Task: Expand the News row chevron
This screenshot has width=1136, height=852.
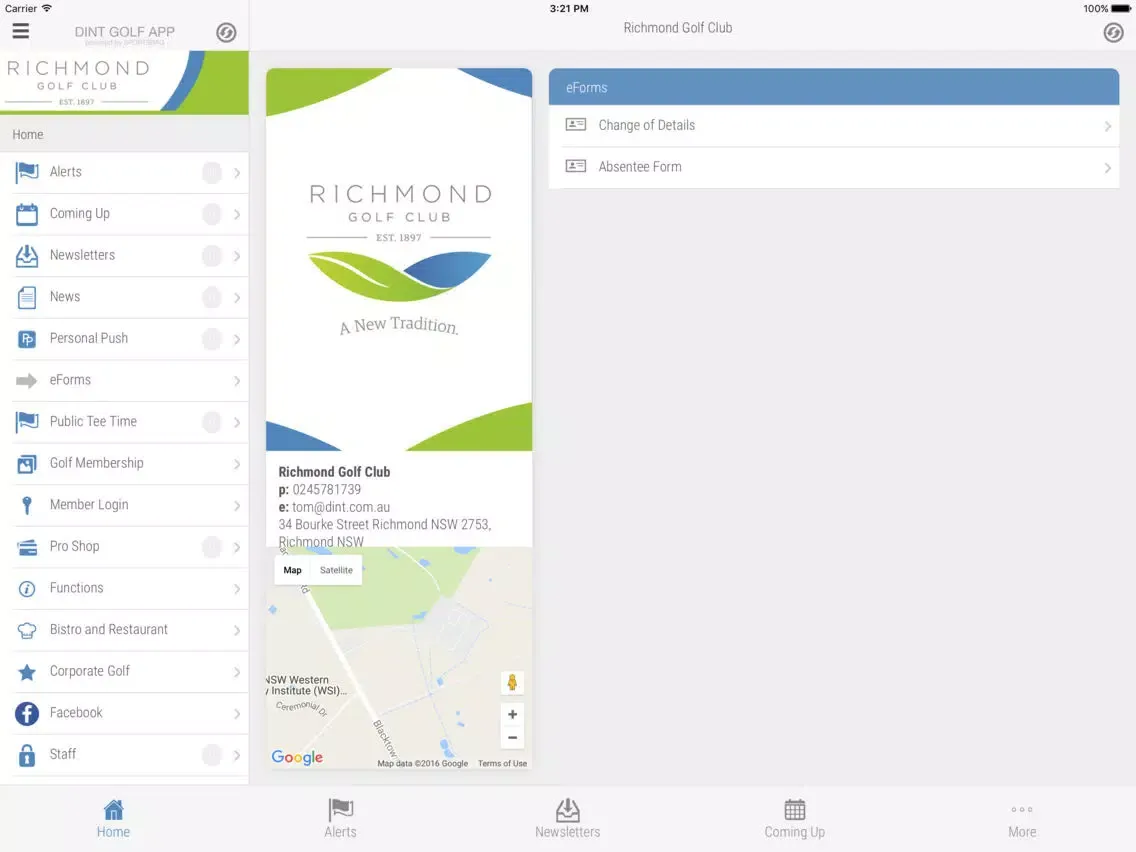Action: pos(237,298)
